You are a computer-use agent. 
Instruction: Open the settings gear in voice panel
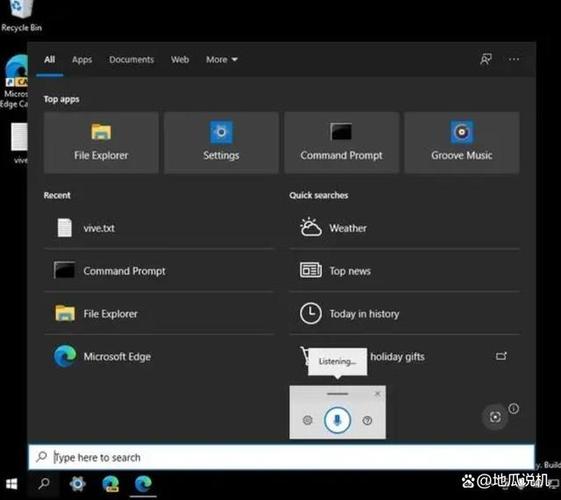tap(307, 420)
